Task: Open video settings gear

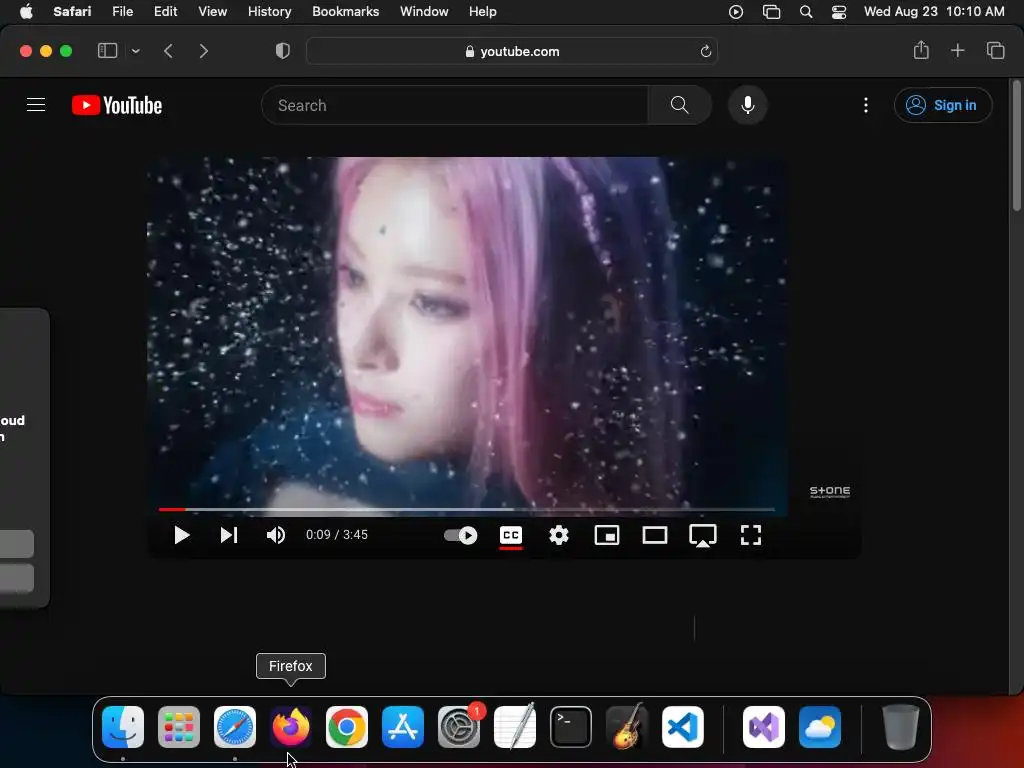Action: click(x=558, y=536)
